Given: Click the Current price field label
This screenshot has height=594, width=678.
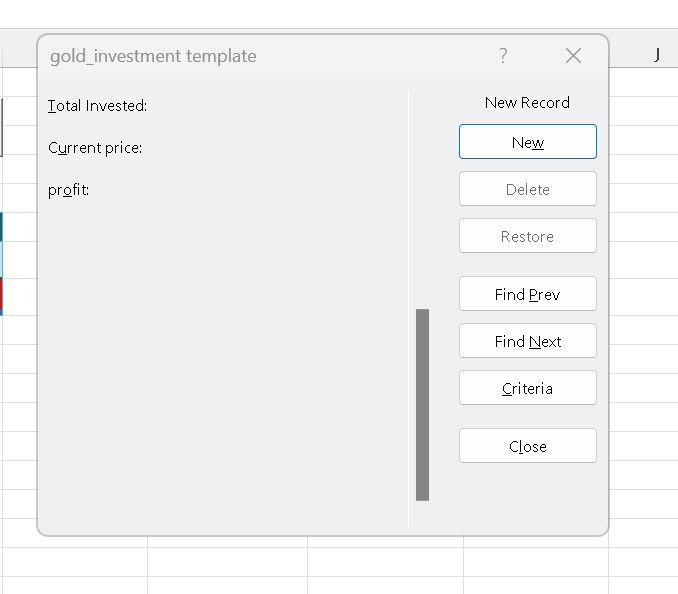Looking at the screenshot, I should [x=95, y=148].
